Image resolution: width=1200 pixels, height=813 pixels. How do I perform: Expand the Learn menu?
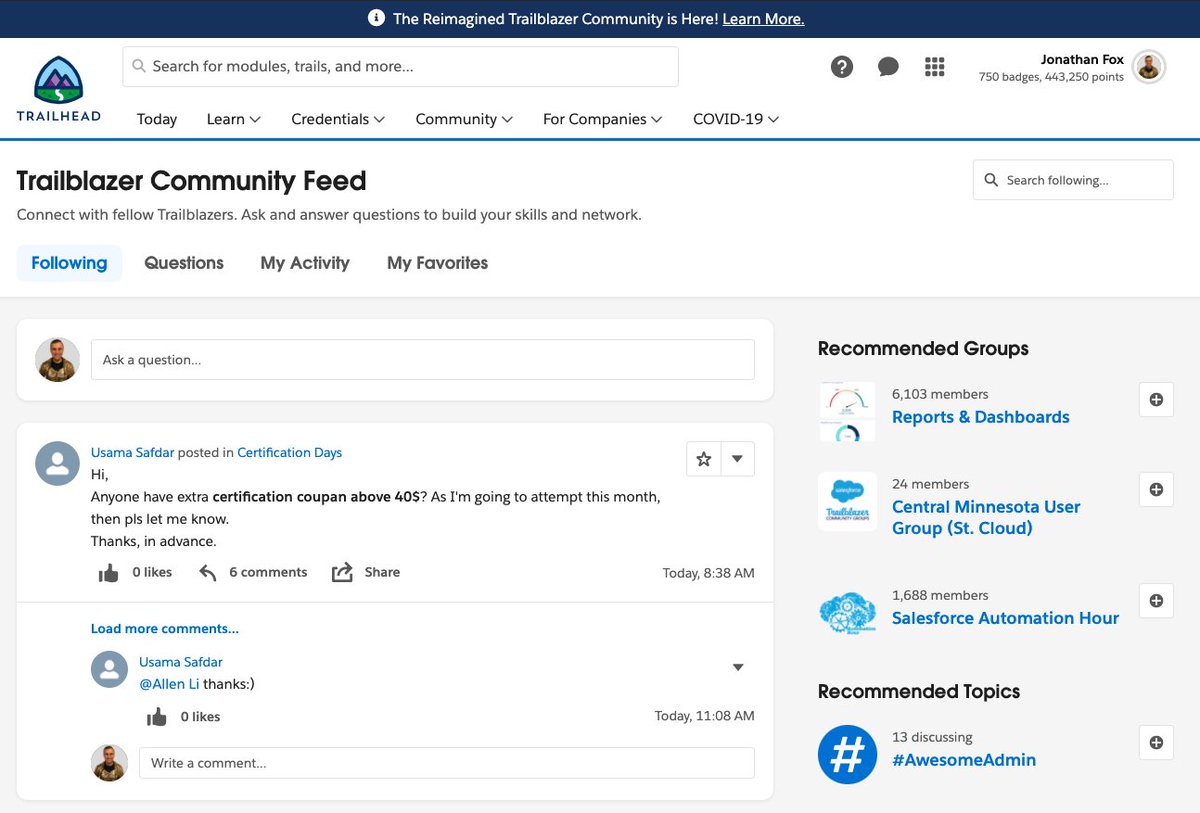234,119
